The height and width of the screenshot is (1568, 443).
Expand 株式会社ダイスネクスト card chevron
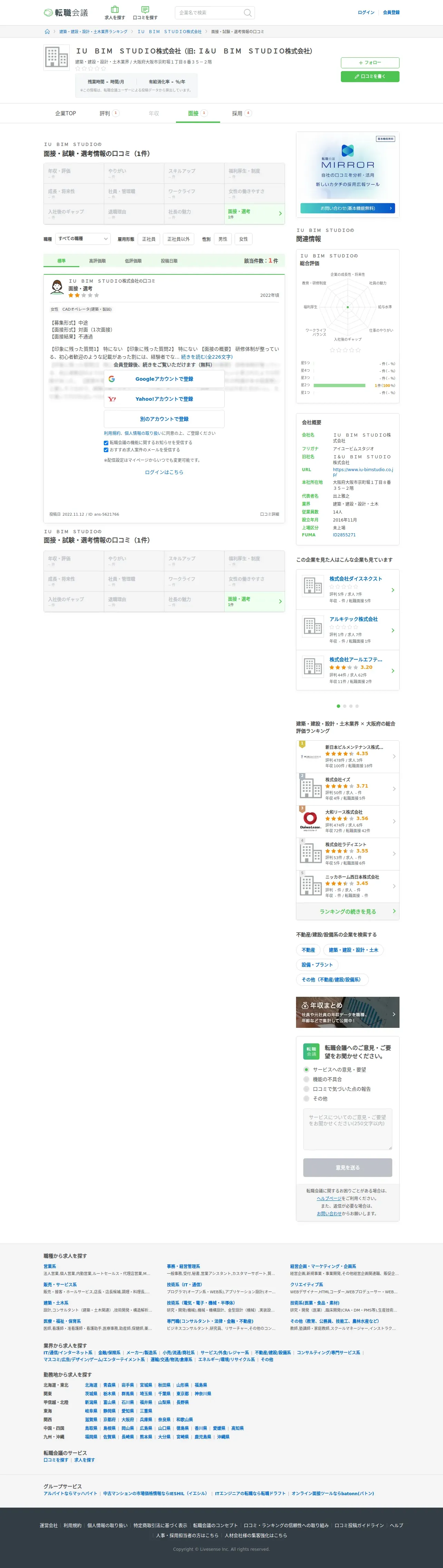point(393,590)
